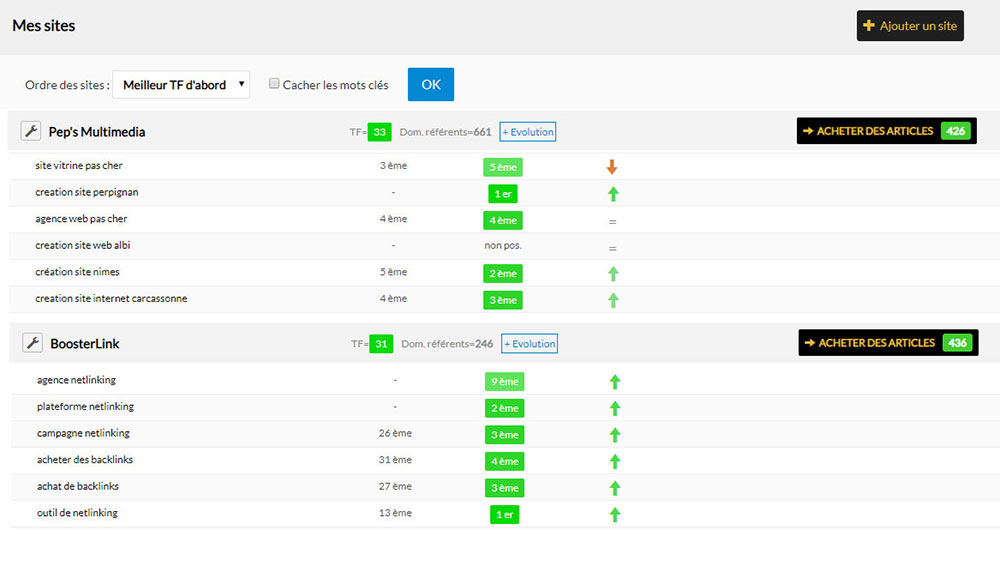
Task: Click the up arrow for campagne netlinking
Action: tap(615, 435)
